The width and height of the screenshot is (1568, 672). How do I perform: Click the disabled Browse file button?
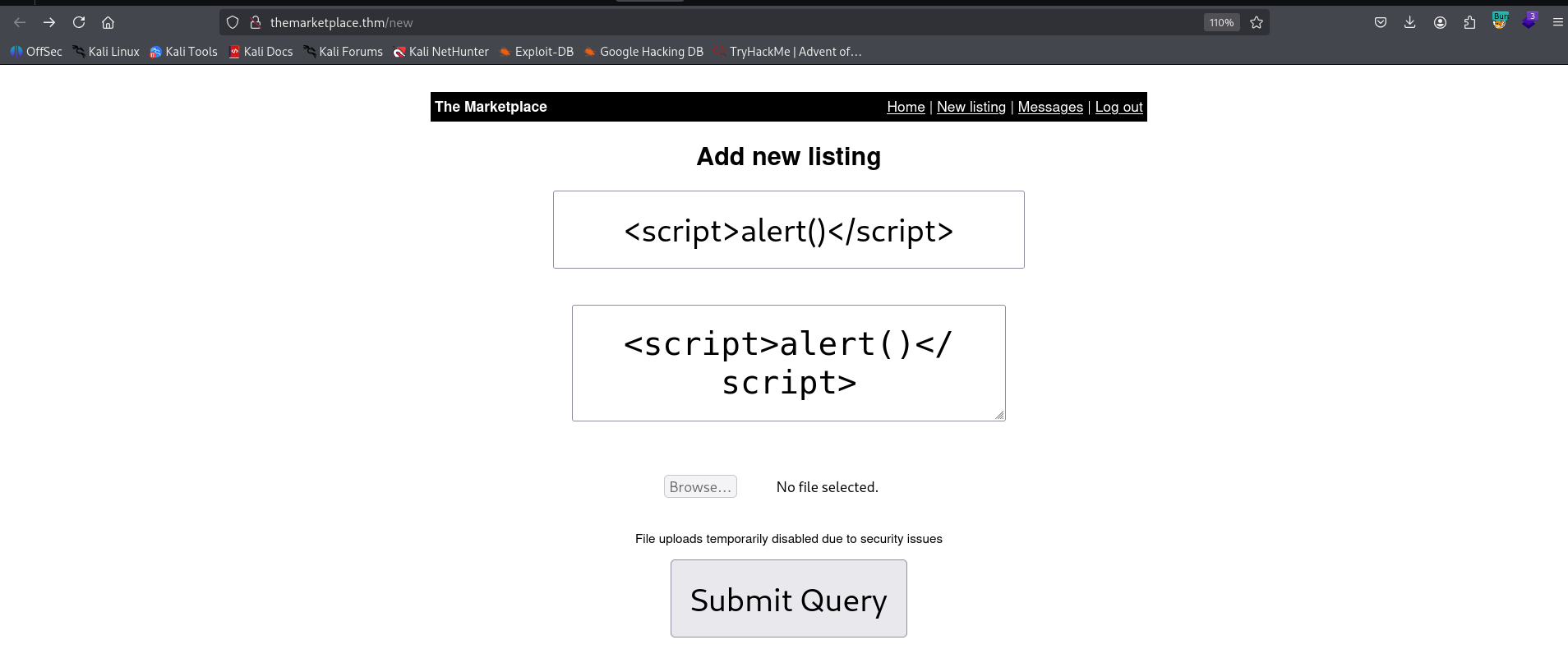point(700,486)
